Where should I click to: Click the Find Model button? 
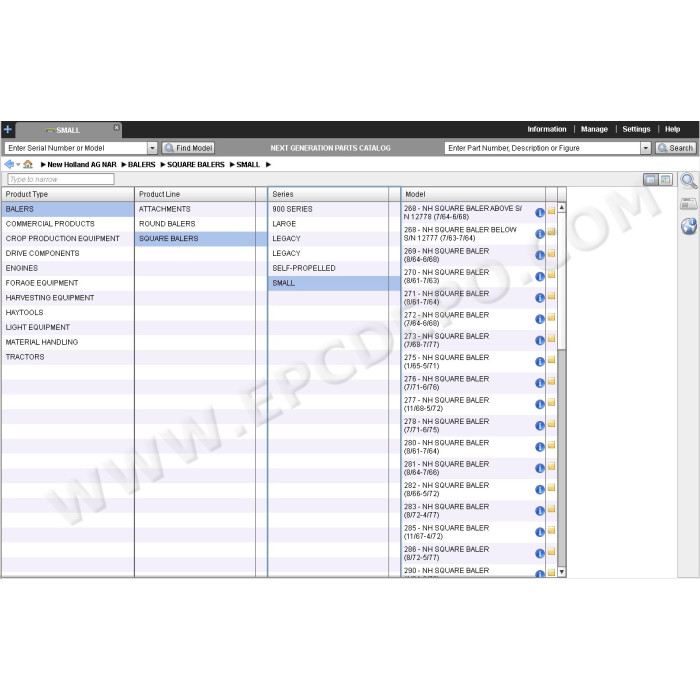188,148
